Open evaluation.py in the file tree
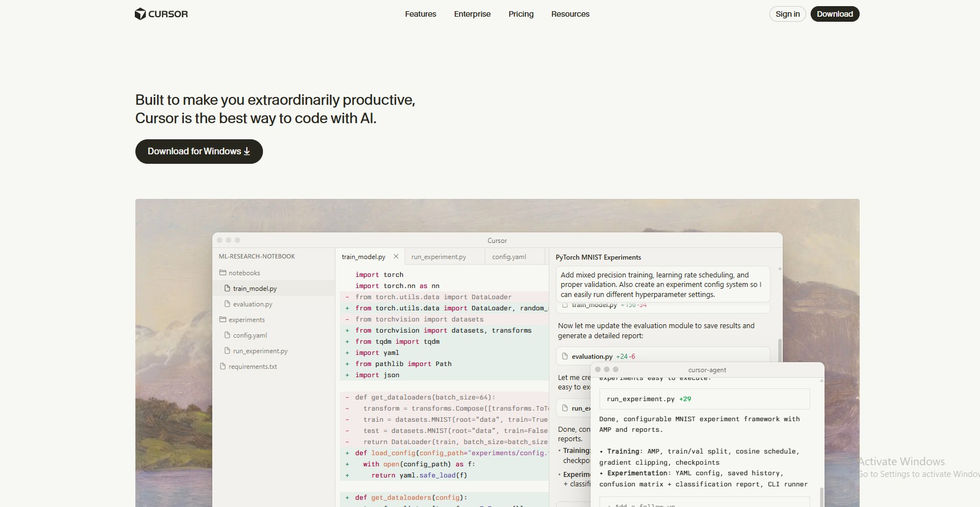 pyautogui.click(x=252, y=304)
